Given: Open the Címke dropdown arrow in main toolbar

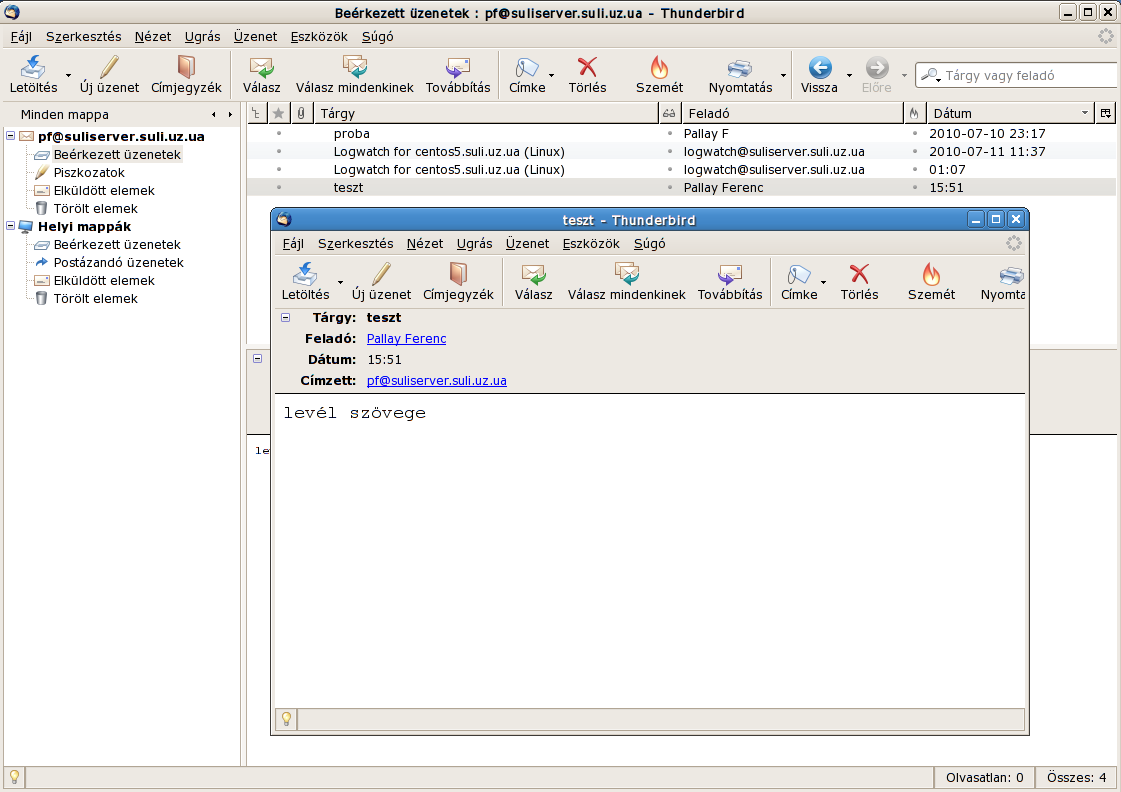Looking at the screenshot, I should click(x=551, y=76).
